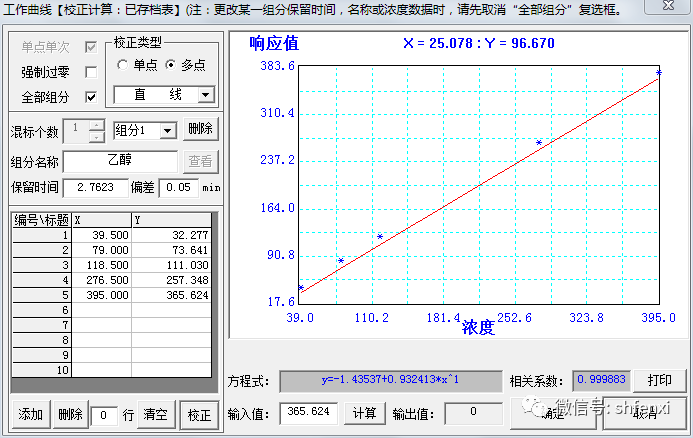Expand the 组分1 component dropdown
Image resolution: width=693 pixels, height=438 pixels.
(167, 131)
